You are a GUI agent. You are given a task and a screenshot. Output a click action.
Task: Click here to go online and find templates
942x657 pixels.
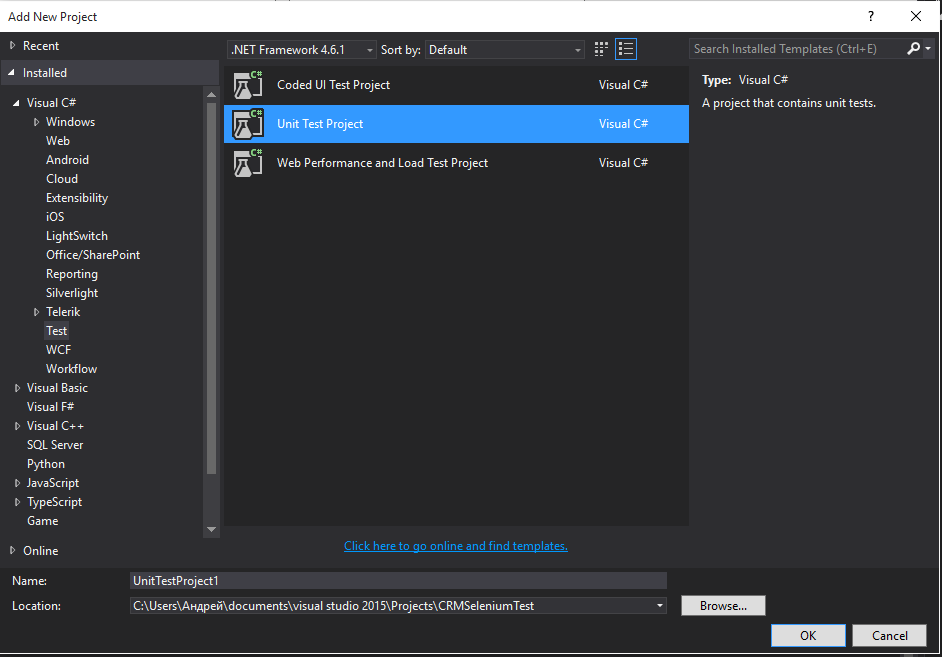455,544
